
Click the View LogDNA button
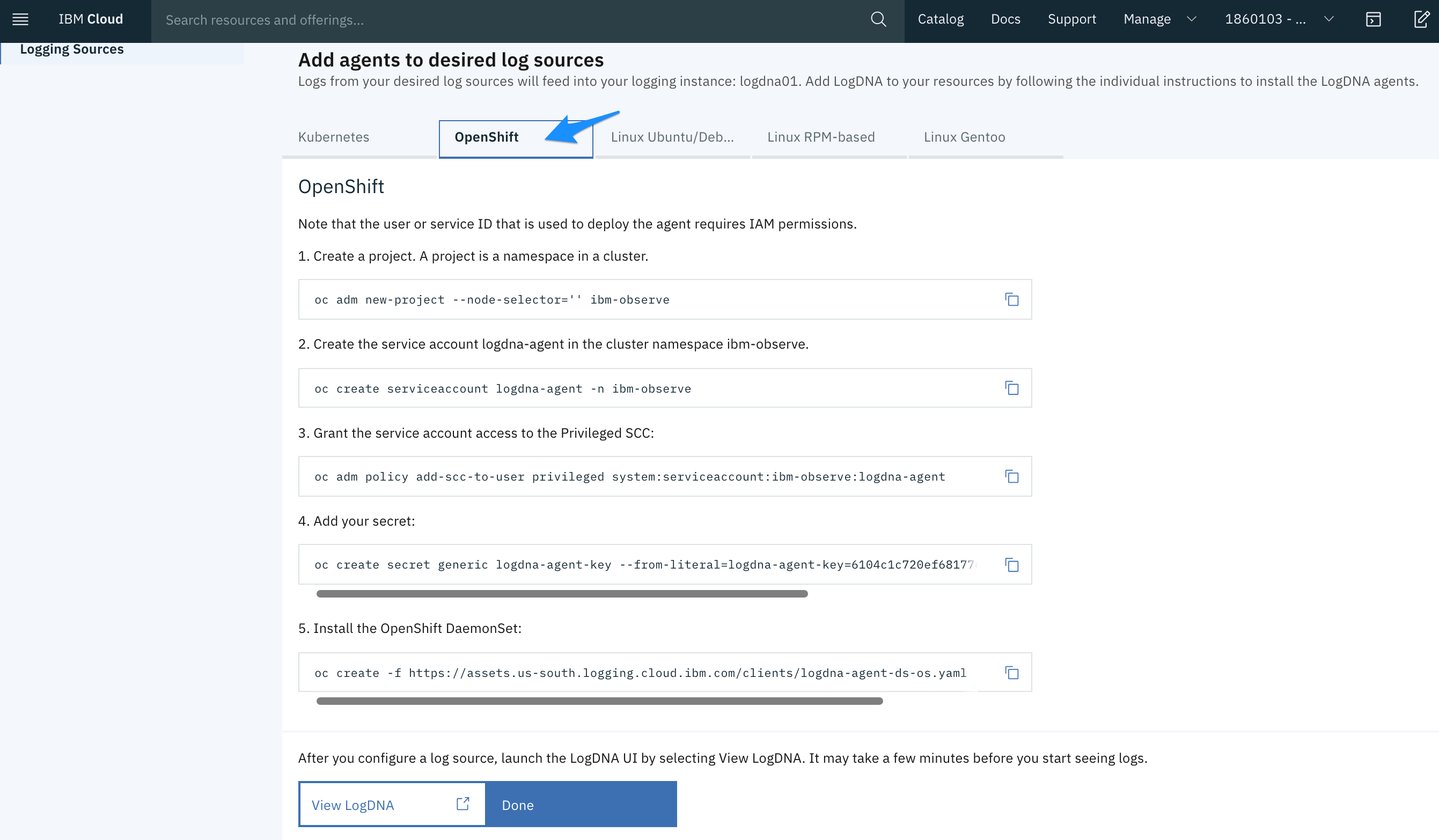388,805
